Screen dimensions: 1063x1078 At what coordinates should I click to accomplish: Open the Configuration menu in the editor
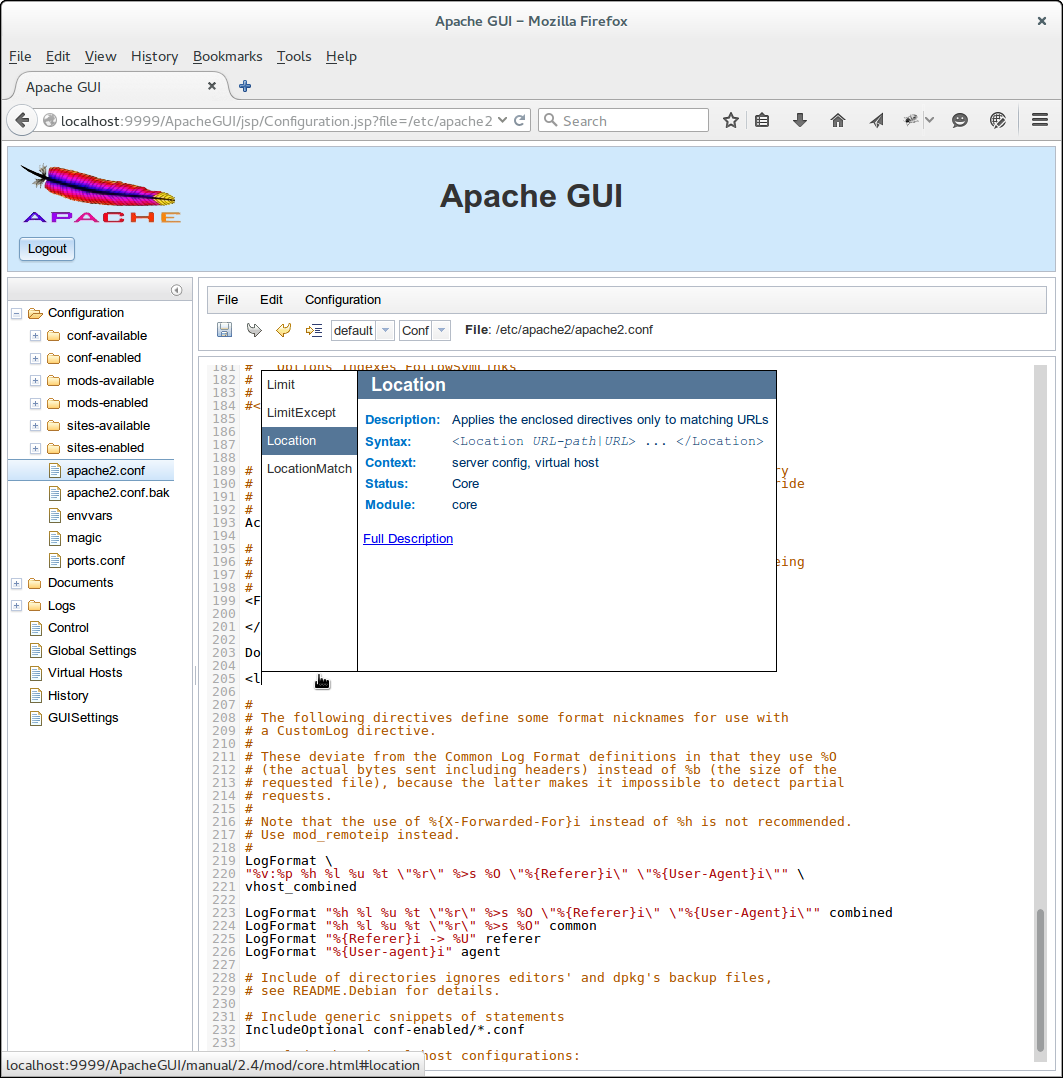(x=342, y=299)
